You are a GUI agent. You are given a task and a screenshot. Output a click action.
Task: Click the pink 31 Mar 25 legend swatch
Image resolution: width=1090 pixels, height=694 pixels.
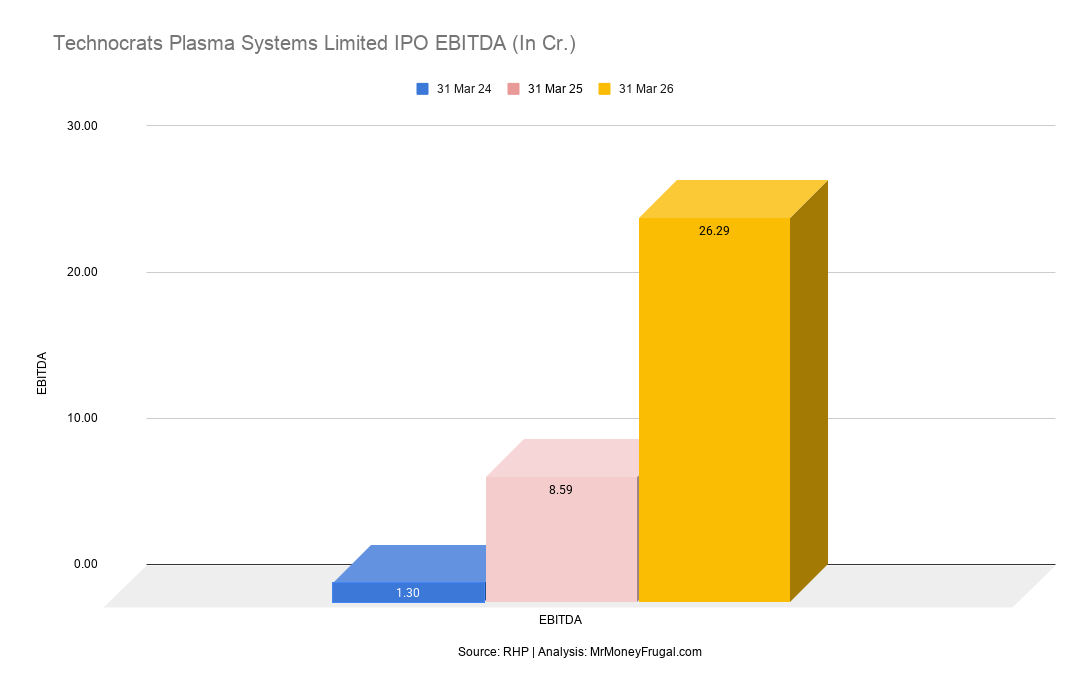coord(513,89)
